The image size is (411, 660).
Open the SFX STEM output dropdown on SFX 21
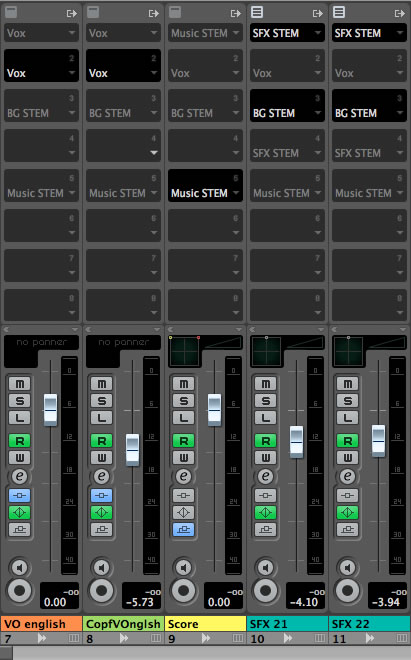click(x=287, y=33)
